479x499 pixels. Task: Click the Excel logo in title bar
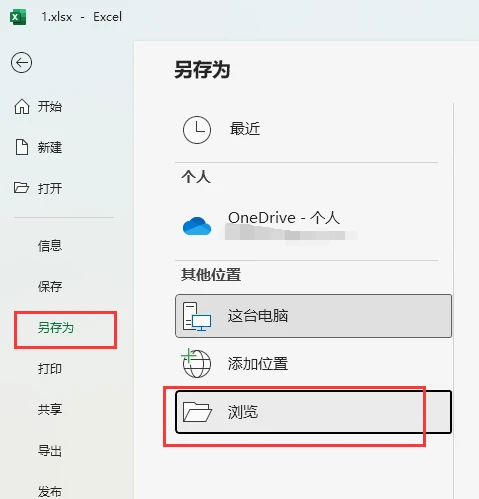(x=18, y=17)
